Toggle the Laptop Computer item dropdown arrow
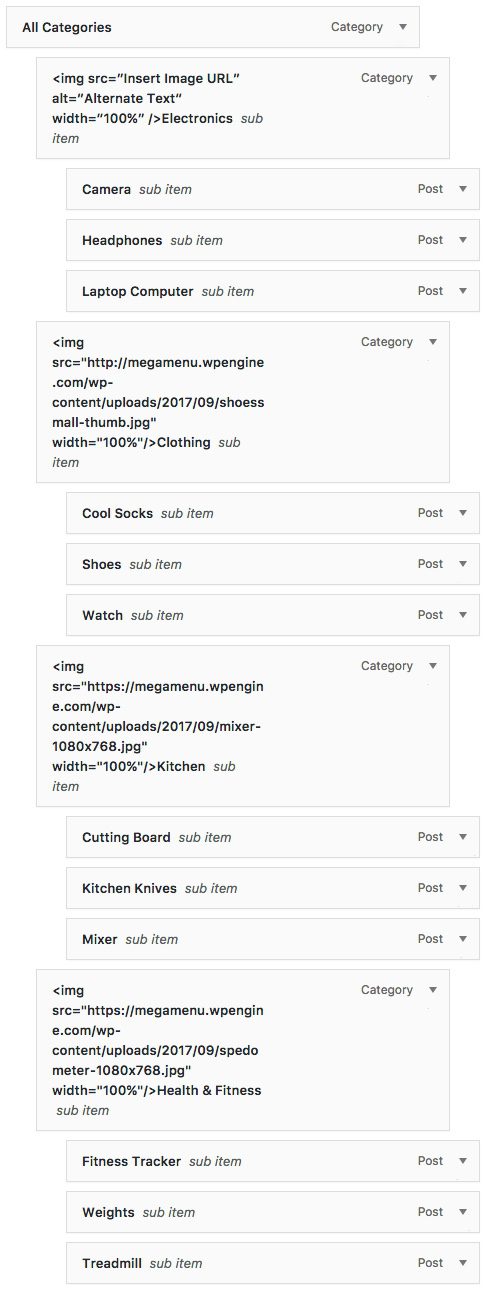491x1311 pixels. tap(462, 291)
